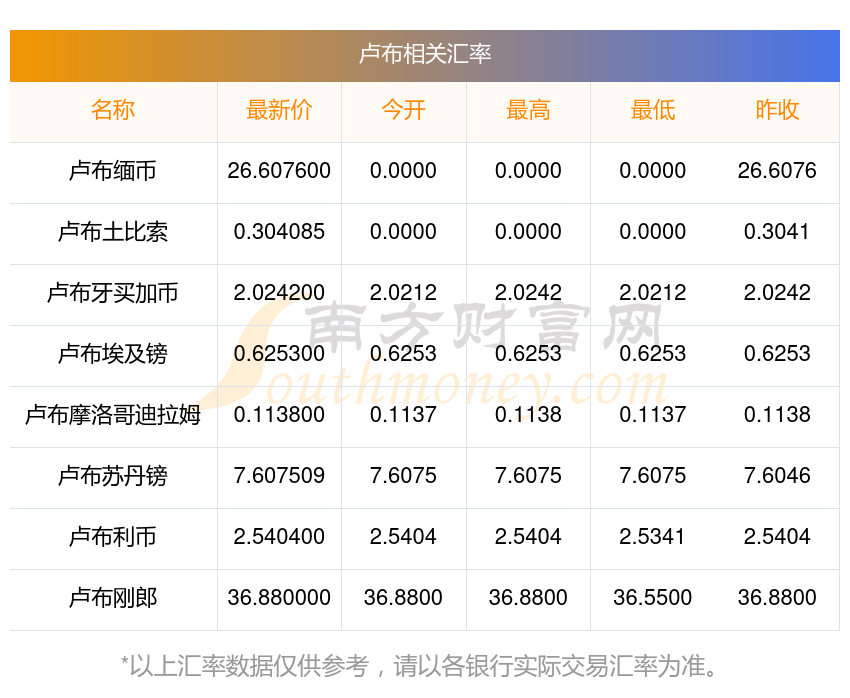Select the 昨收 column header
Screen dimensions: 850x698
pos(777,110)
